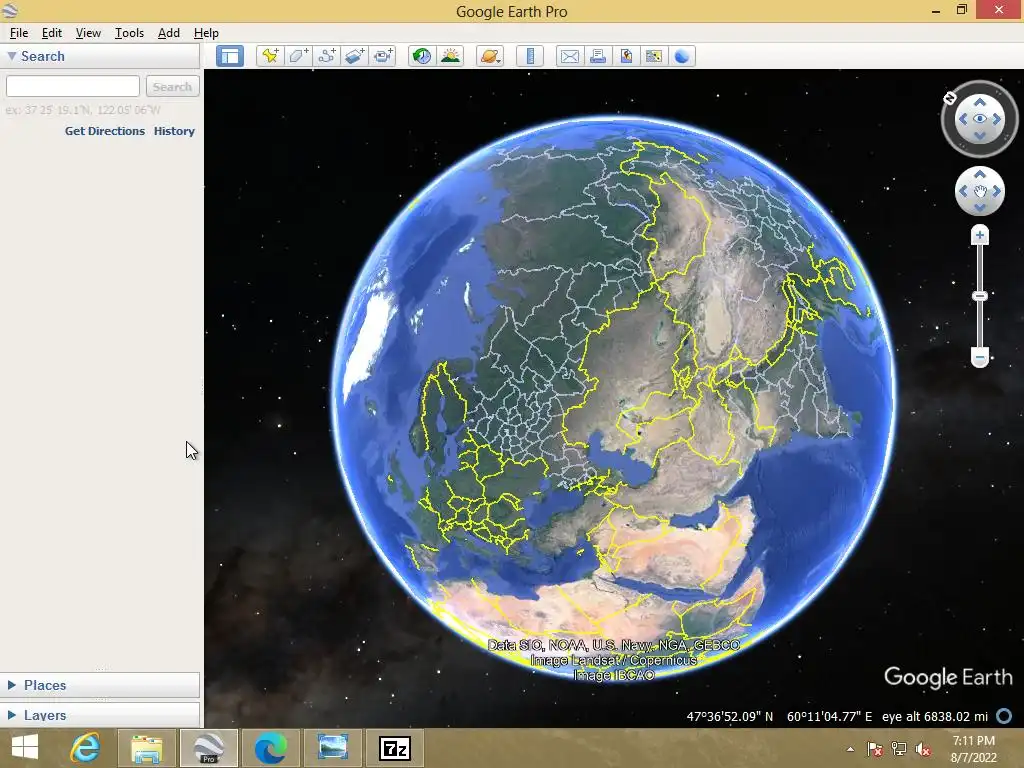
Task: Open Microsoft Edge from the taskbar
Action: [270, 748]
